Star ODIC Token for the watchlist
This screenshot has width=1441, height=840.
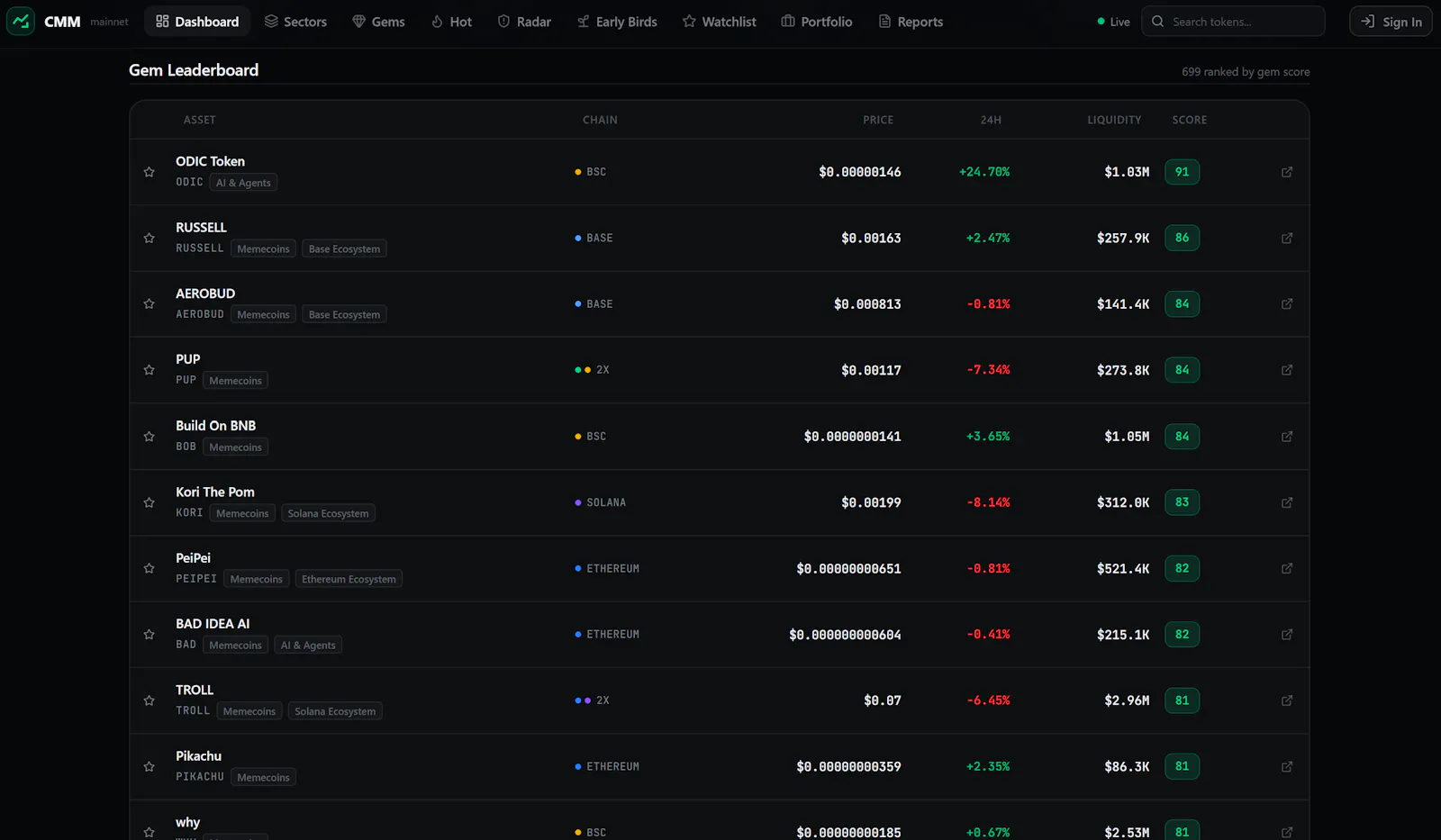coord(150,172)
